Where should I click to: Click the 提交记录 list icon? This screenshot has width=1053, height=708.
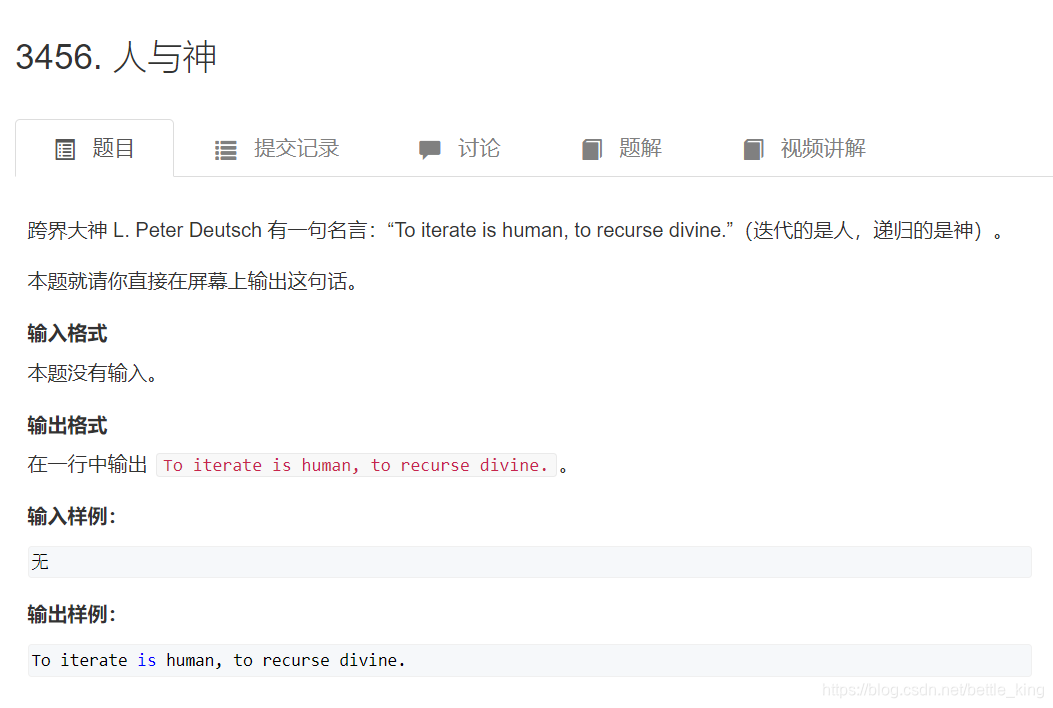pyautogui.click(x=226, y=150)
